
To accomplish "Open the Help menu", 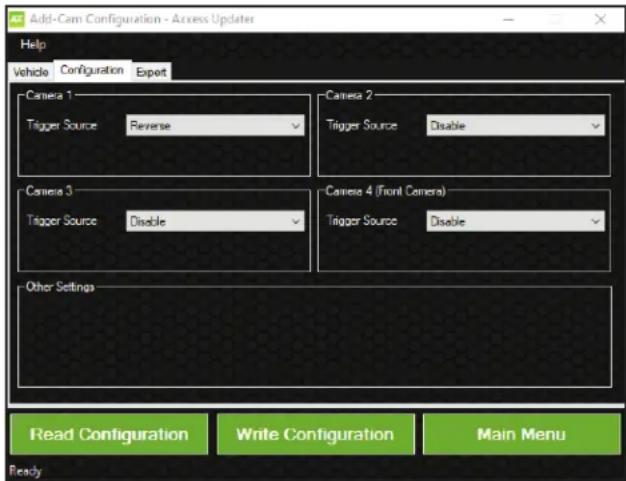I will pos(33,44).
